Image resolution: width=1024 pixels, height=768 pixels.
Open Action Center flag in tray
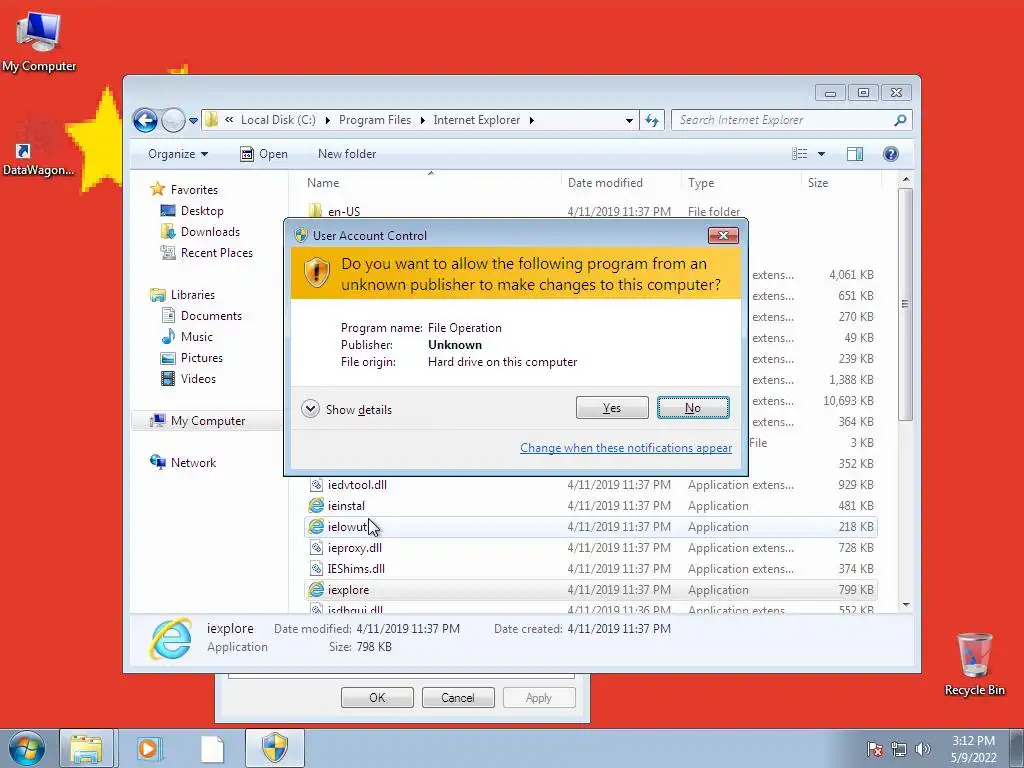(x=874, y=749)
